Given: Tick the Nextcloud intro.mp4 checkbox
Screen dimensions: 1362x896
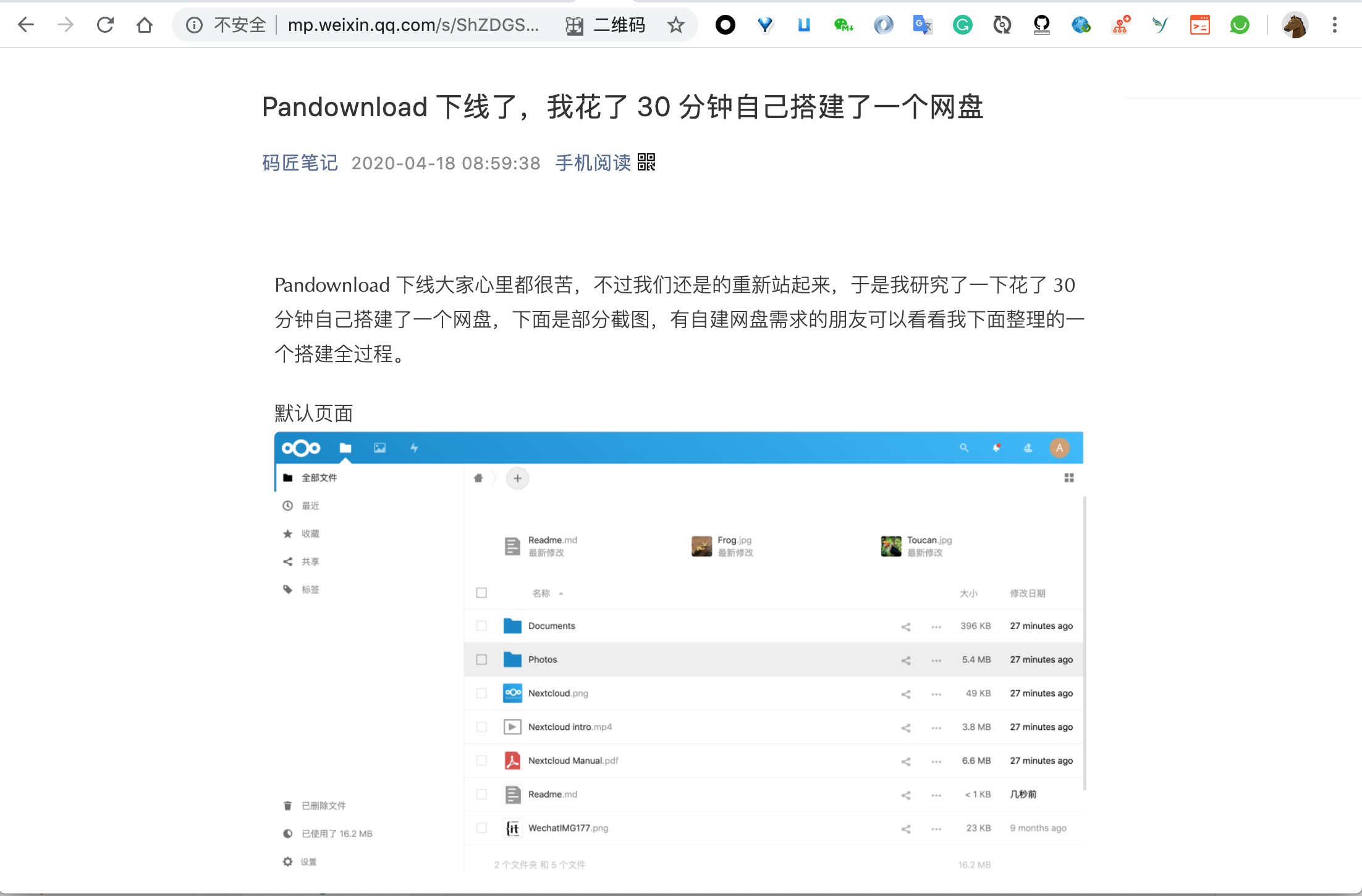Looking at the screenshot, I should pos(481,727).
